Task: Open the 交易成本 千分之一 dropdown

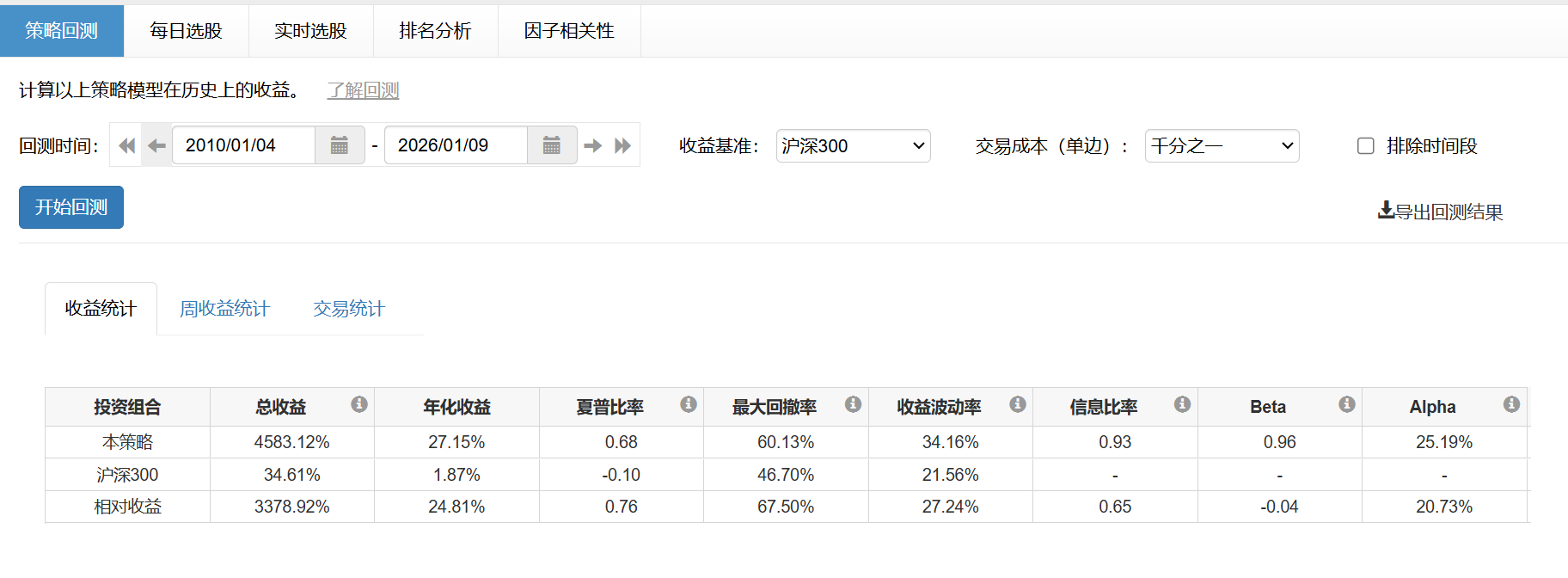Action: pyautogui.click(x=1222, y=146)
